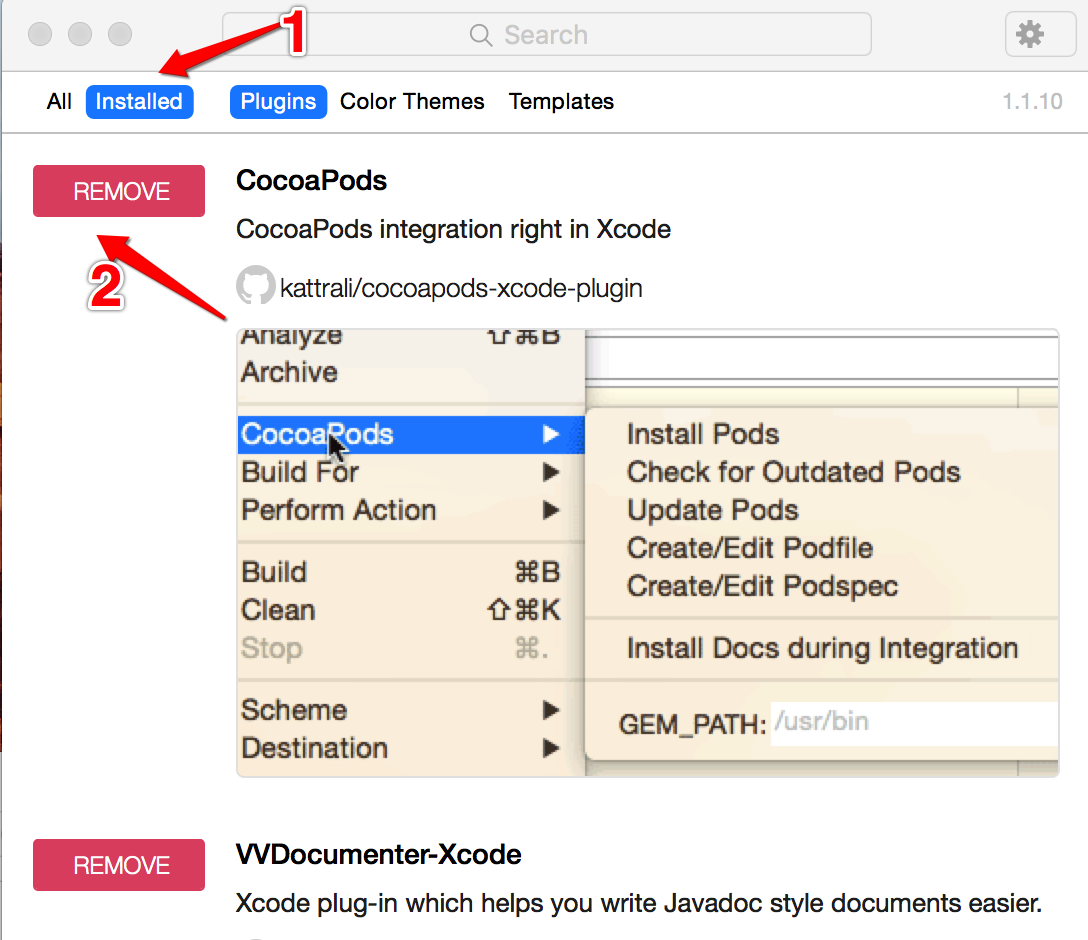Image resolution: width=1088 pixels, height=940 pixels.
Task: Expand the CocoaPods submenu arrow
Action: [x=550, y=435]
